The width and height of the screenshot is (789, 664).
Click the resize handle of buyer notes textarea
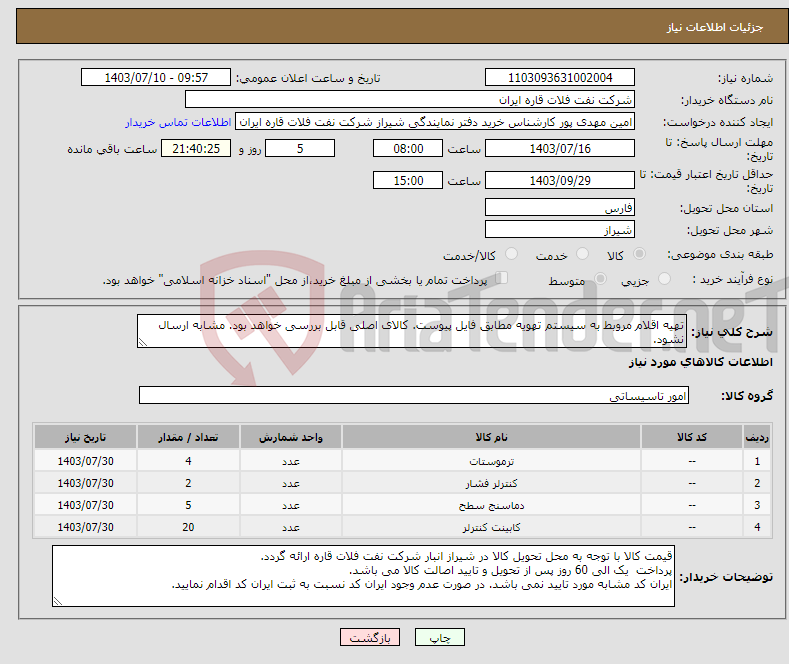pos(58,601)
